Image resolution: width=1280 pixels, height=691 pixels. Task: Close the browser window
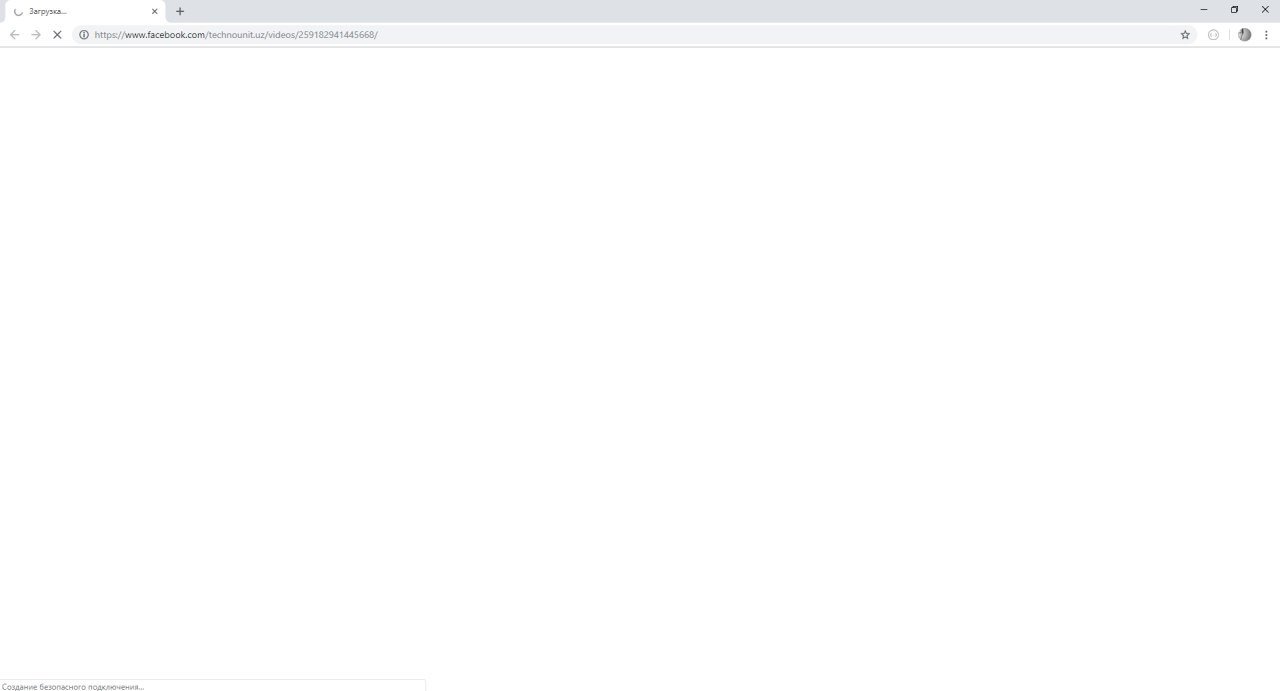click(1264, 9)
